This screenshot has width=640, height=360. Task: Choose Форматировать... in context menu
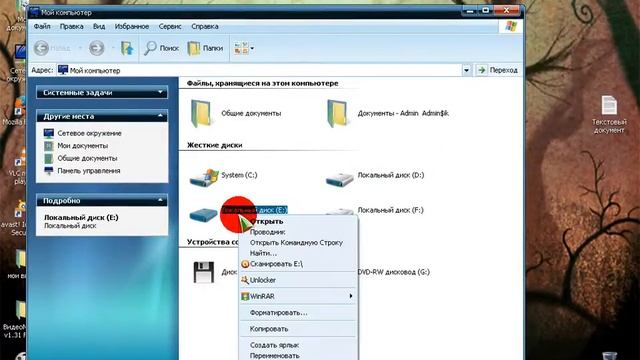(x=298, y=313)
